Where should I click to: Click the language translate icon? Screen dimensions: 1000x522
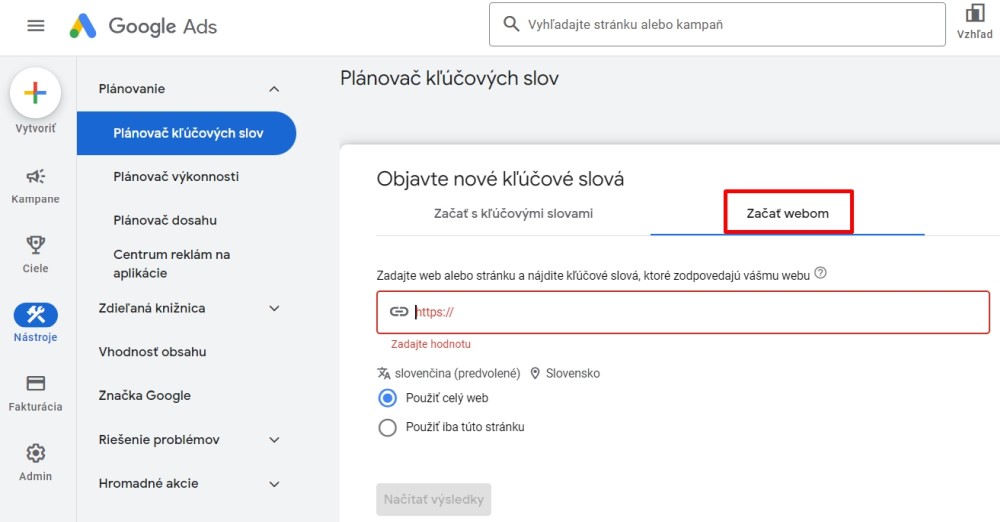(x=383, y=373)
